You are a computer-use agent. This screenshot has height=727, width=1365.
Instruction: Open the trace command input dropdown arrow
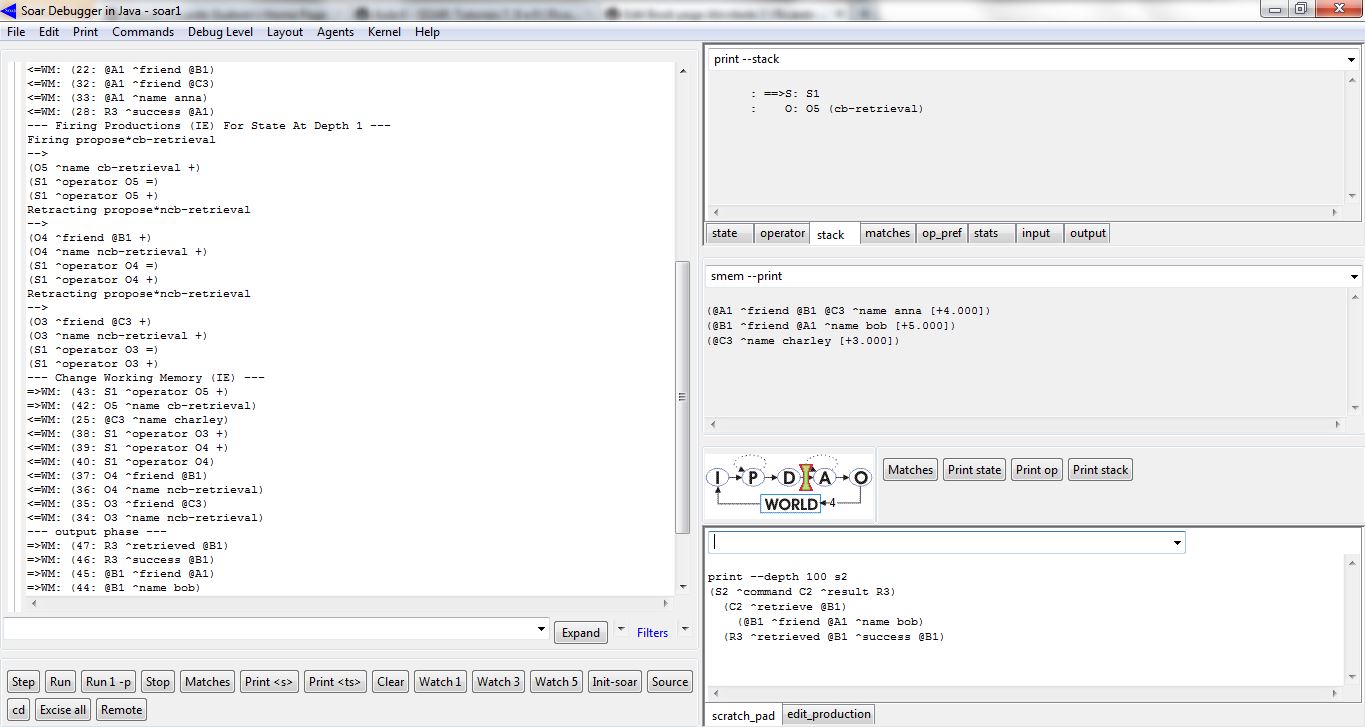(541, 630)
